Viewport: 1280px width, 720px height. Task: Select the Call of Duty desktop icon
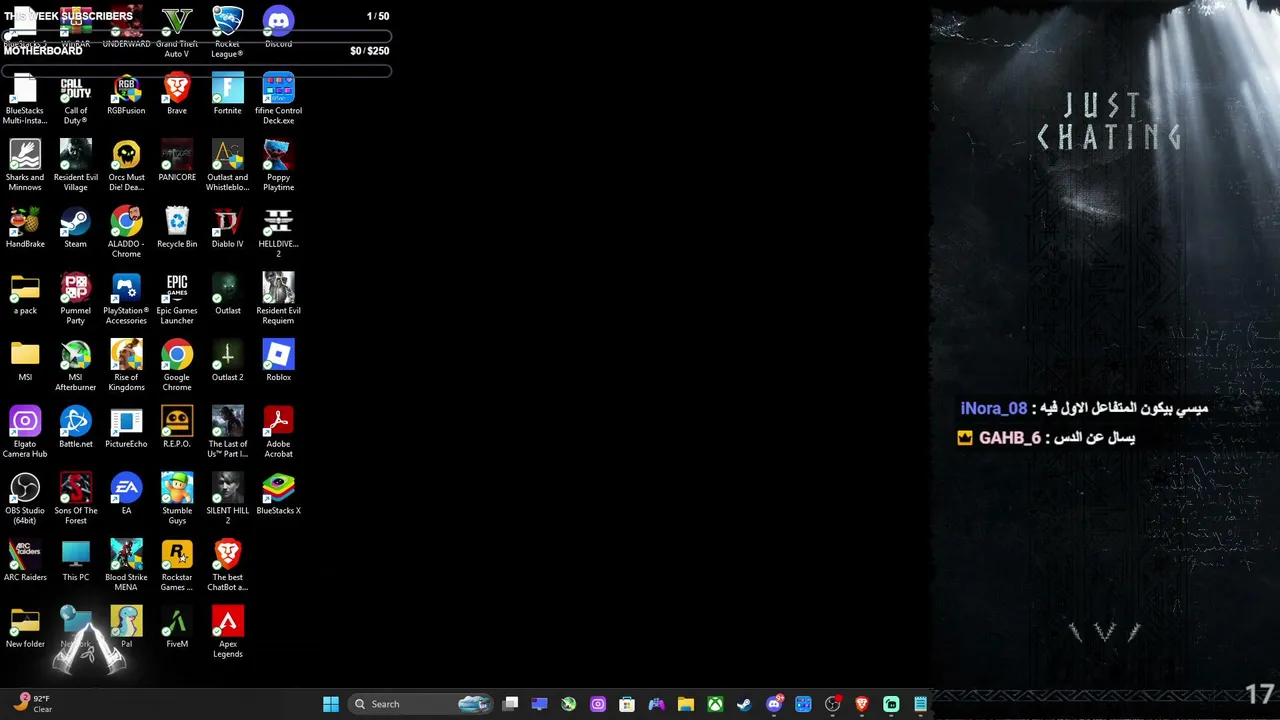pos(76,99)
